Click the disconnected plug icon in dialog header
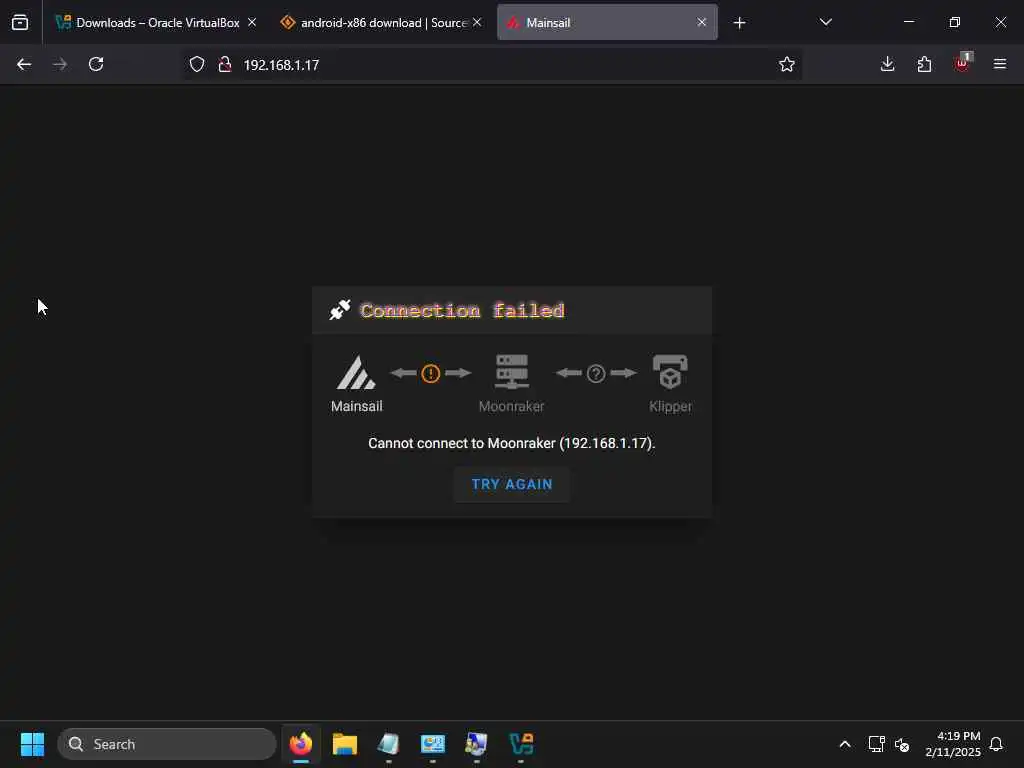 tap(340, 310)
